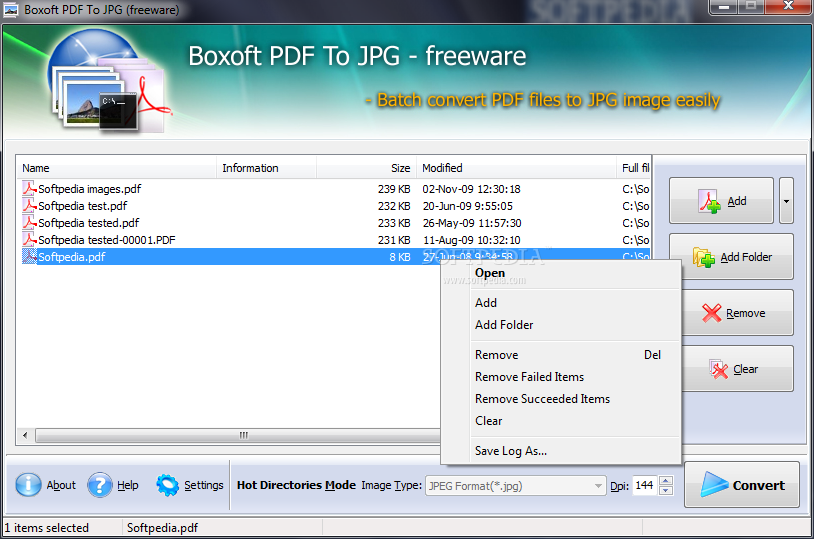Choose Clear in the context menu
The width and height of the screenshot is (814, 539).
pos(561,421)
